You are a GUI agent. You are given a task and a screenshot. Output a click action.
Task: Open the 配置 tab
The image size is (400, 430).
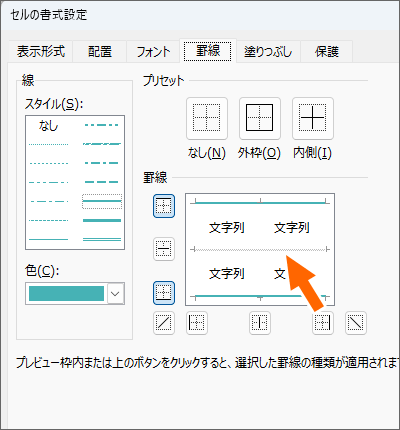100,52
